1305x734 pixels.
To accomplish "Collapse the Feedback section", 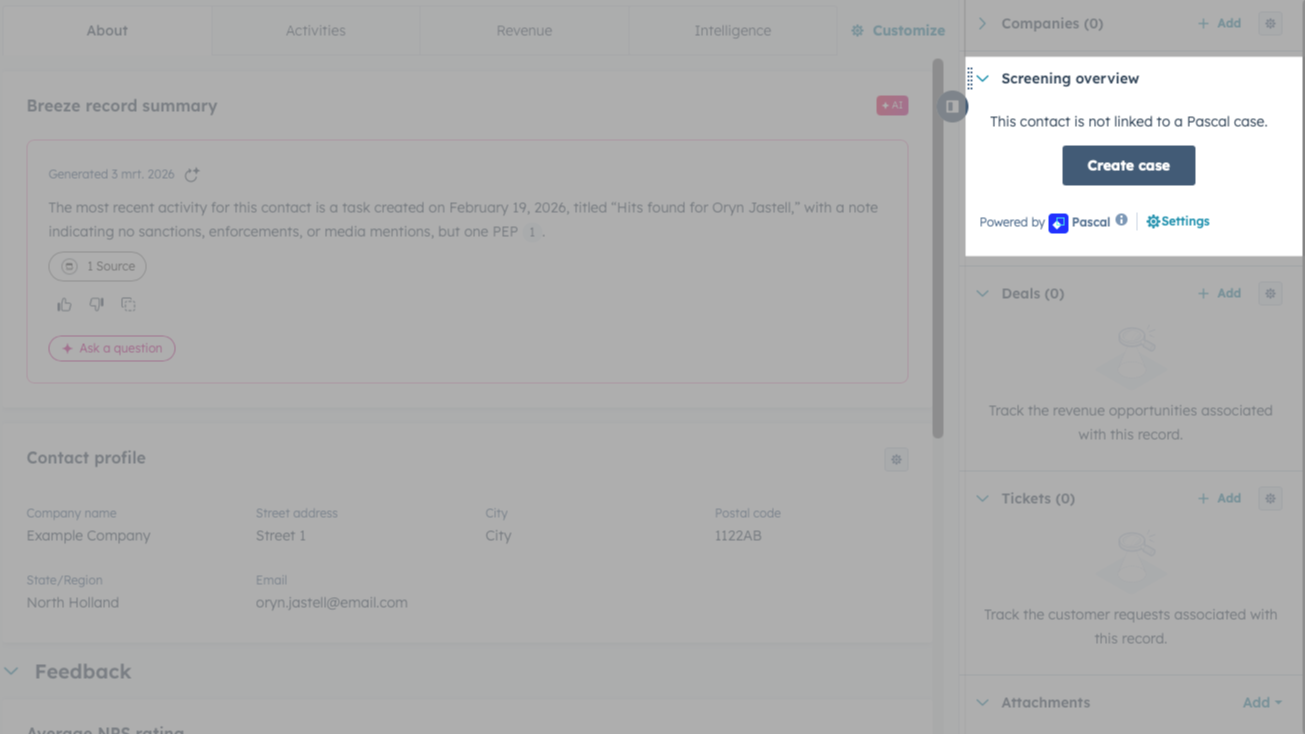I will click(12, 672).
